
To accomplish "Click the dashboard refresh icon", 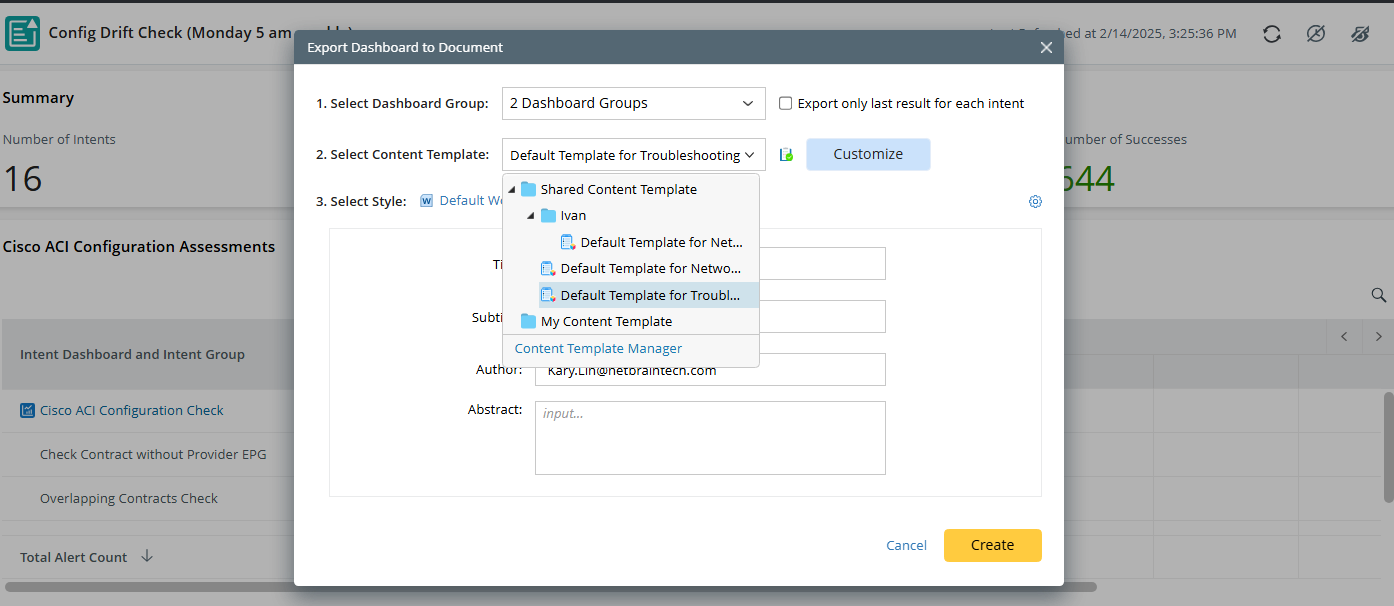I will pyautogui.click(x=1271, y=34).
